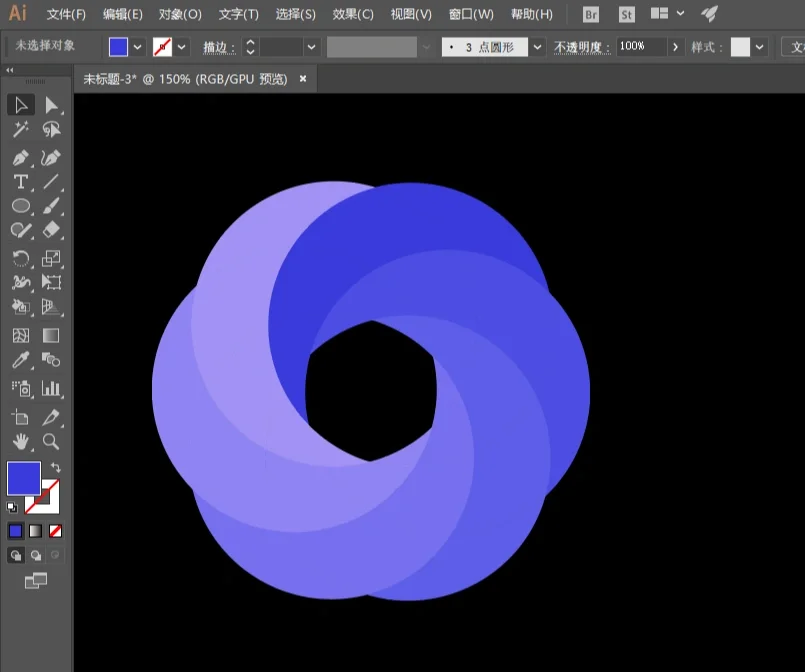Set paint mode to Gradient
The height and width of the screenshot is (672, 805).
pyautogui.click(x=35, y=531)
